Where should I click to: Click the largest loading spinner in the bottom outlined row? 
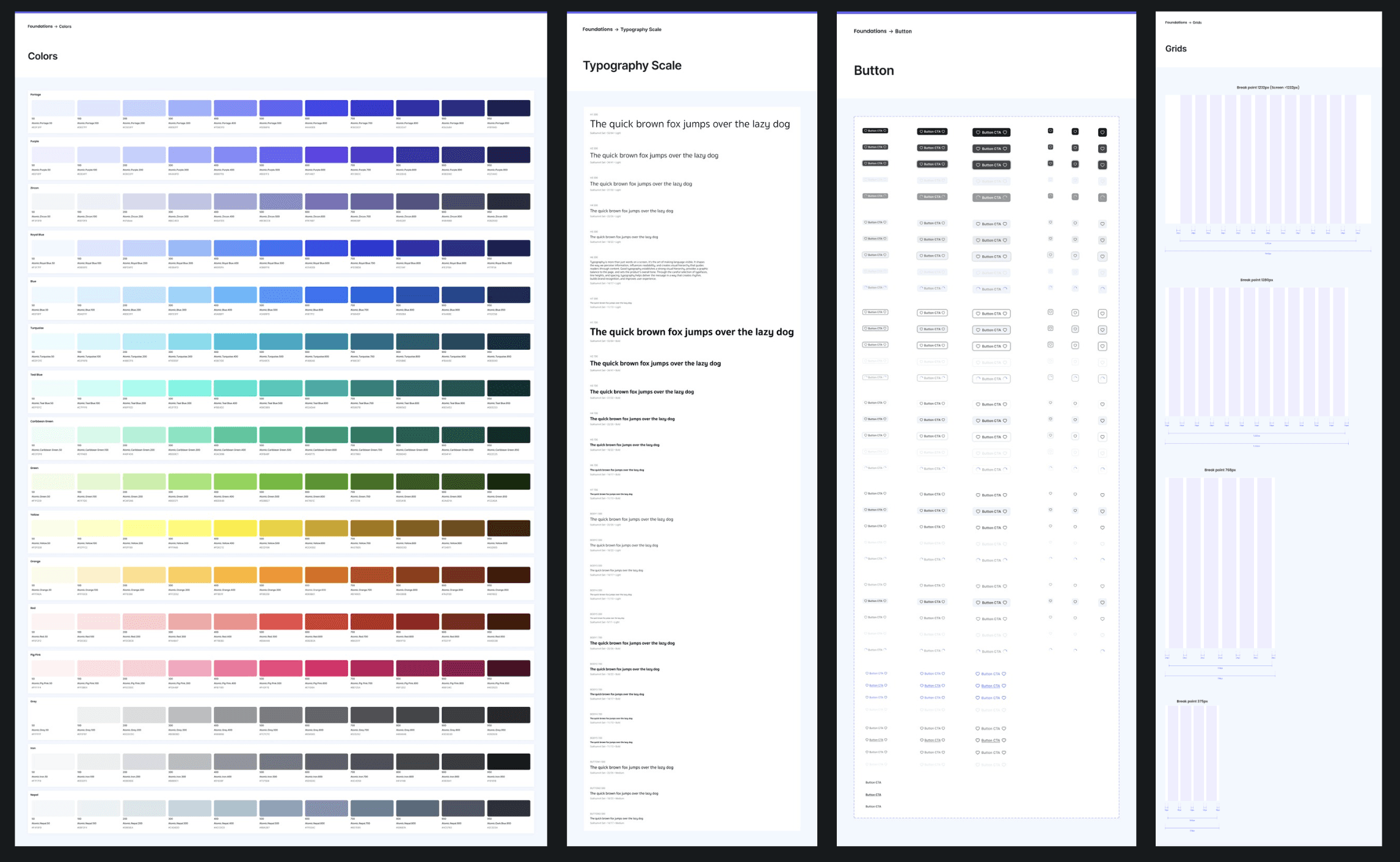click(x=1102, y=379)
